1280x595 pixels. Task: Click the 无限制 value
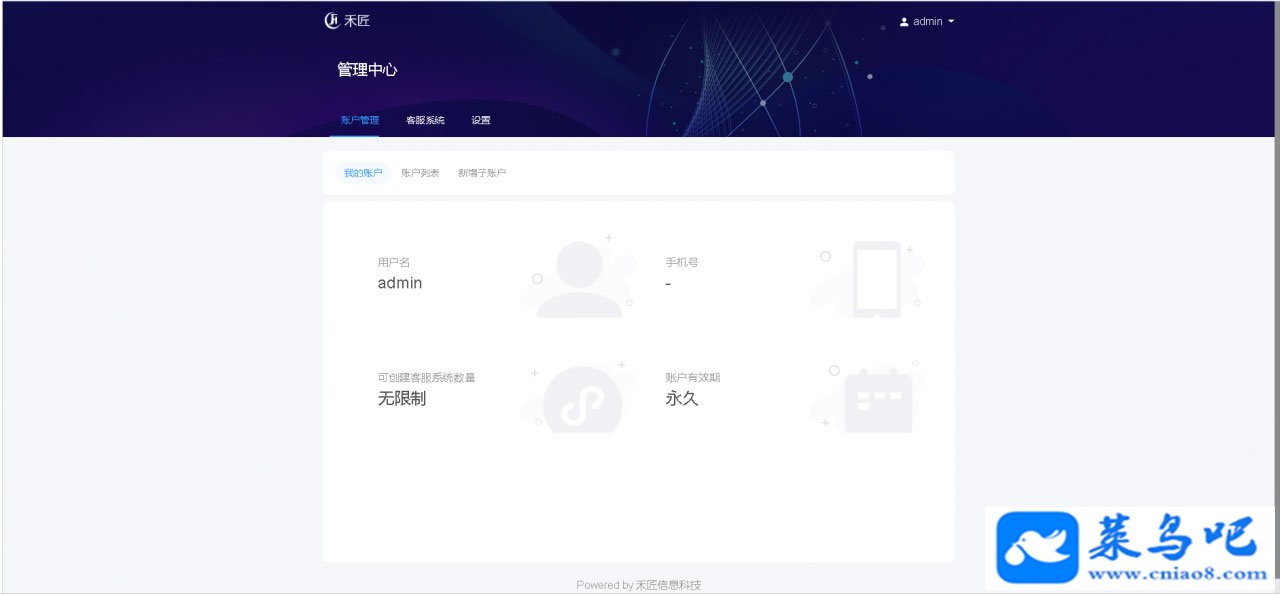coord(402,398)
